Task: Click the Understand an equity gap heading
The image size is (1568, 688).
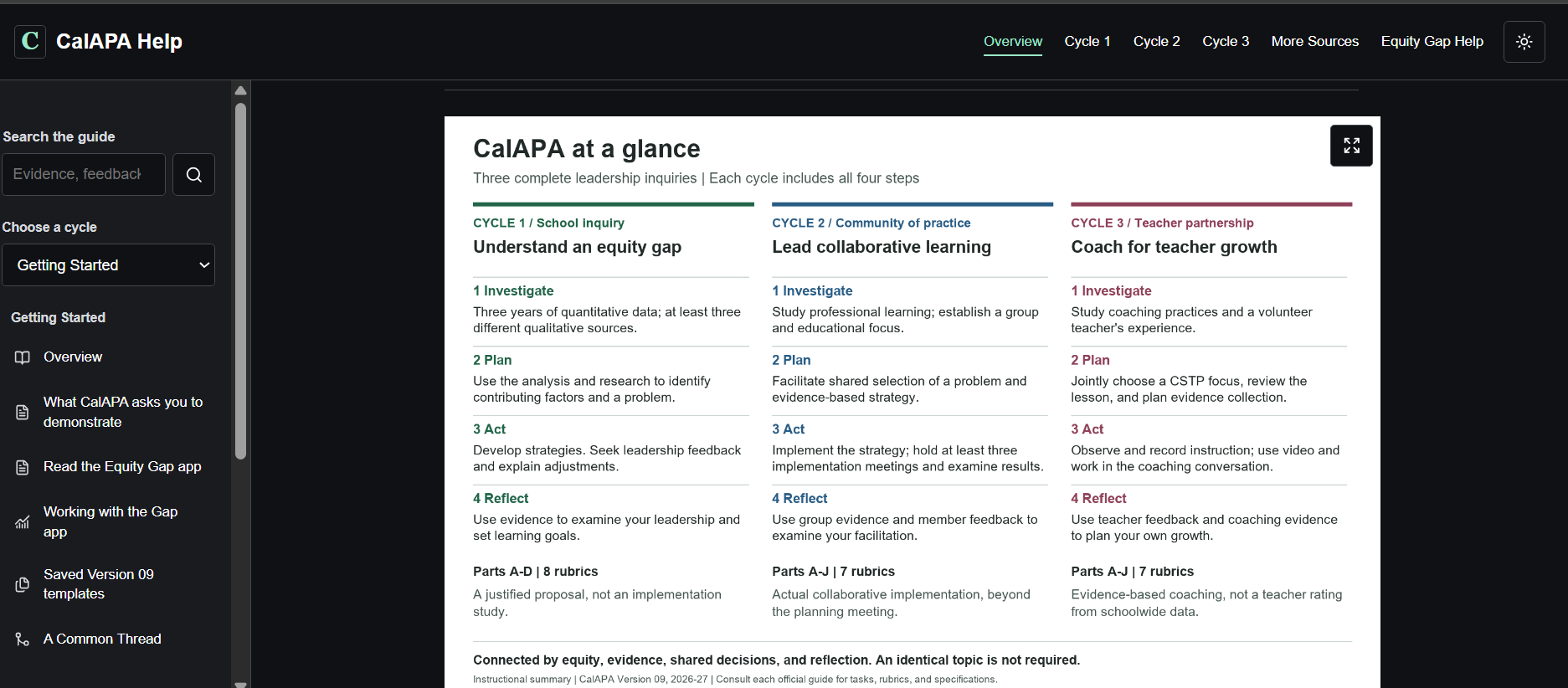Action: [577, 247]
